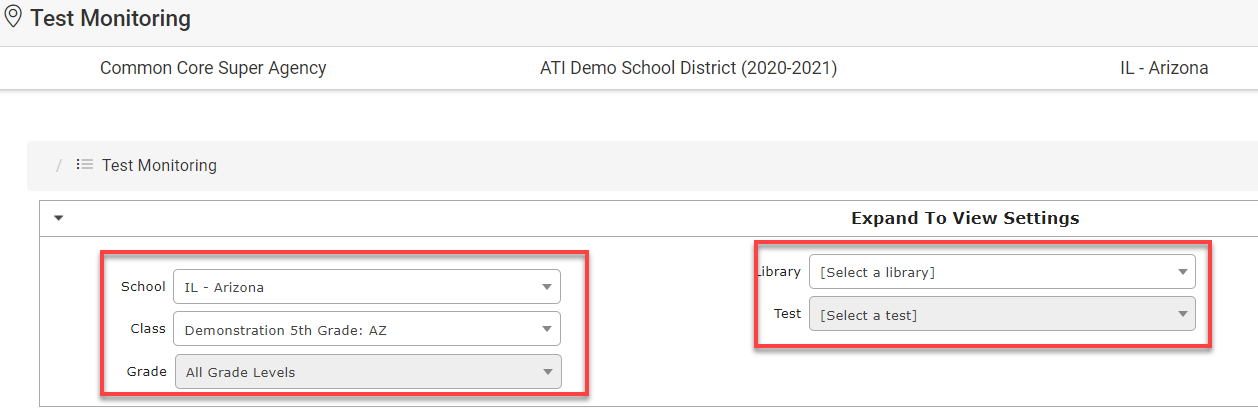Click the Test Monitoring page title
Screen dimensions: 1258x414
pyautogui.click(x=110, y=18)
